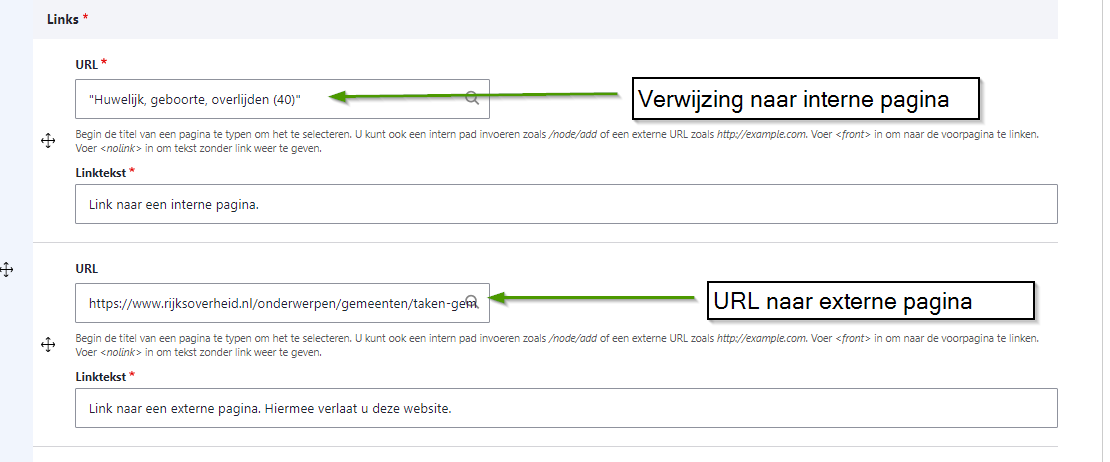This screenshot has height=462, width=1110.
Task: Click the "URL naar externe pagina" annotation box
Action: pyautogui.click(x=869, y=301)
